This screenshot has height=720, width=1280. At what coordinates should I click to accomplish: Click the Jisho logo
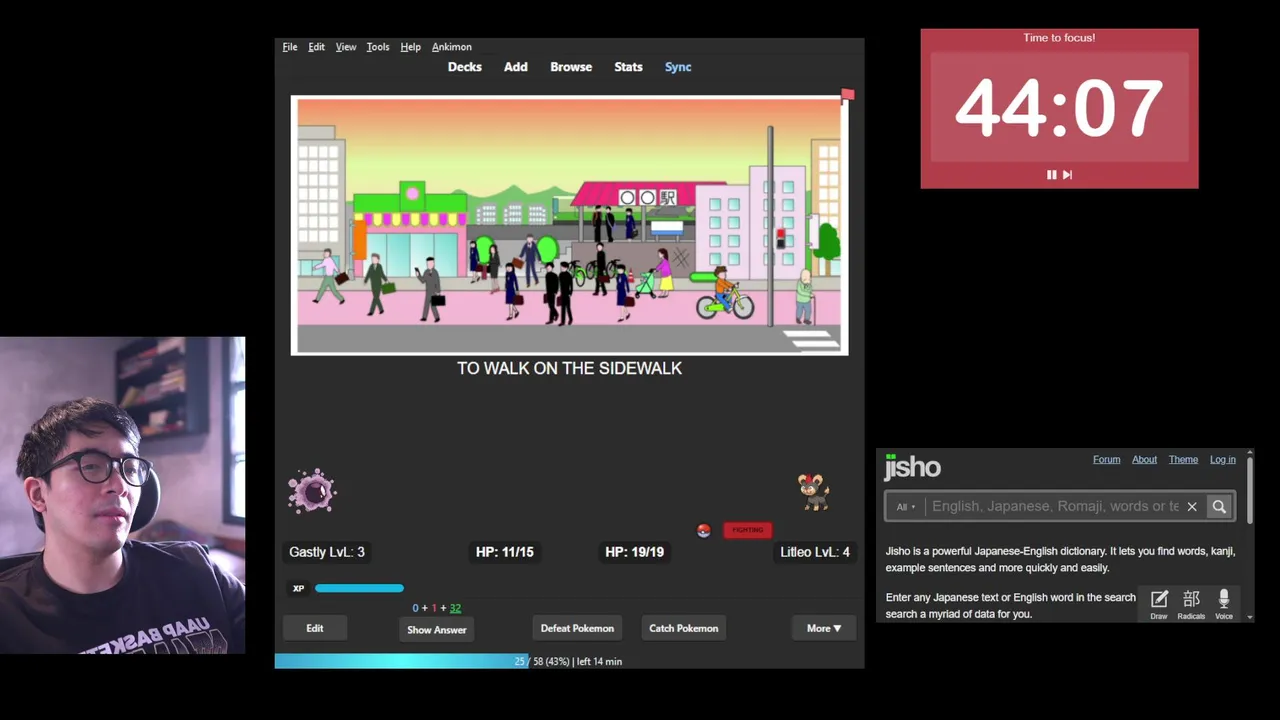tap(912, 467)
